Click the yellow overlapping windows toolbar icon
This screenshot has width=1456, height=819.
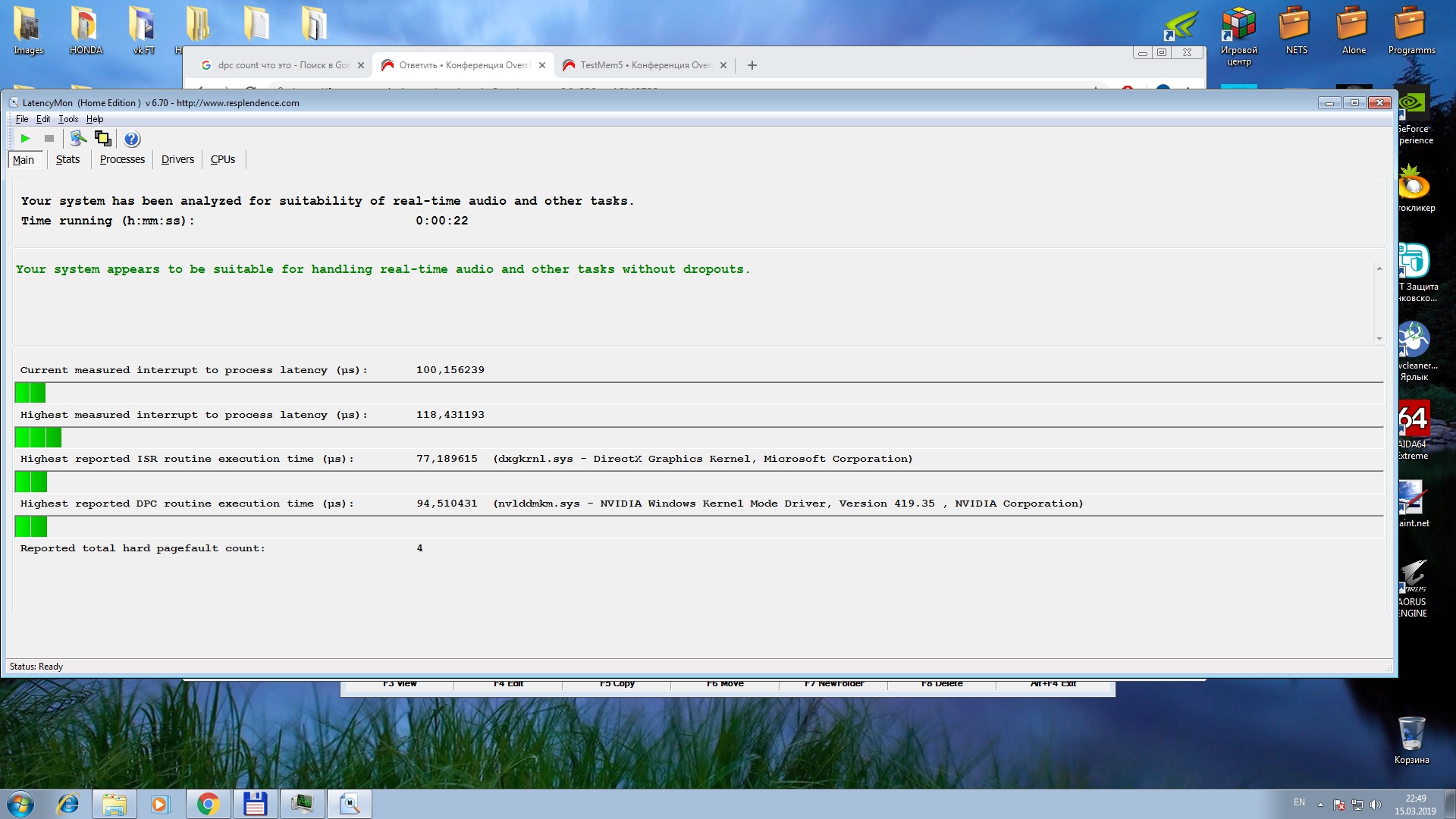(x=103, y=138)
